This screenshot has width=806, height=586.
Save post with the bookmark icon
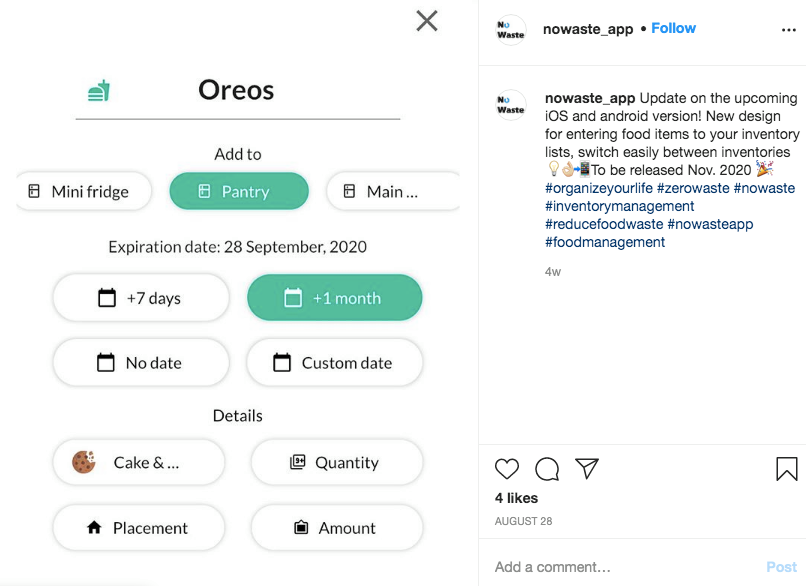786,469
